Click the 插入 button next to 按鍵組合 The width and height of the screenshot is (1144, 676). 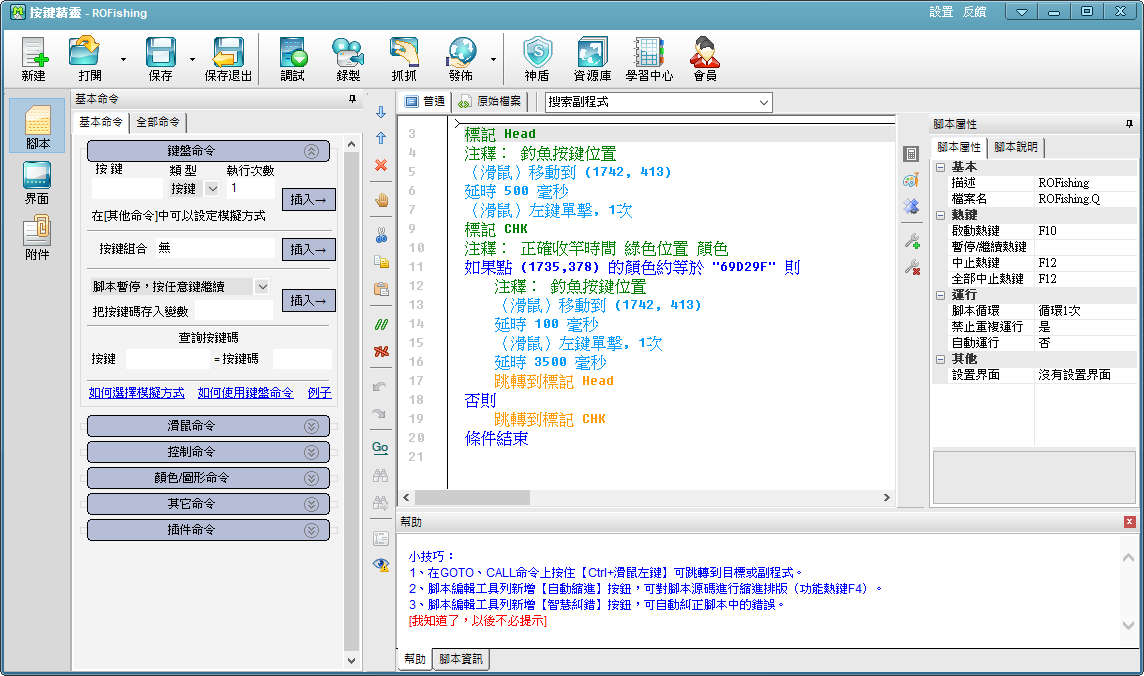(x=308, y=248)
